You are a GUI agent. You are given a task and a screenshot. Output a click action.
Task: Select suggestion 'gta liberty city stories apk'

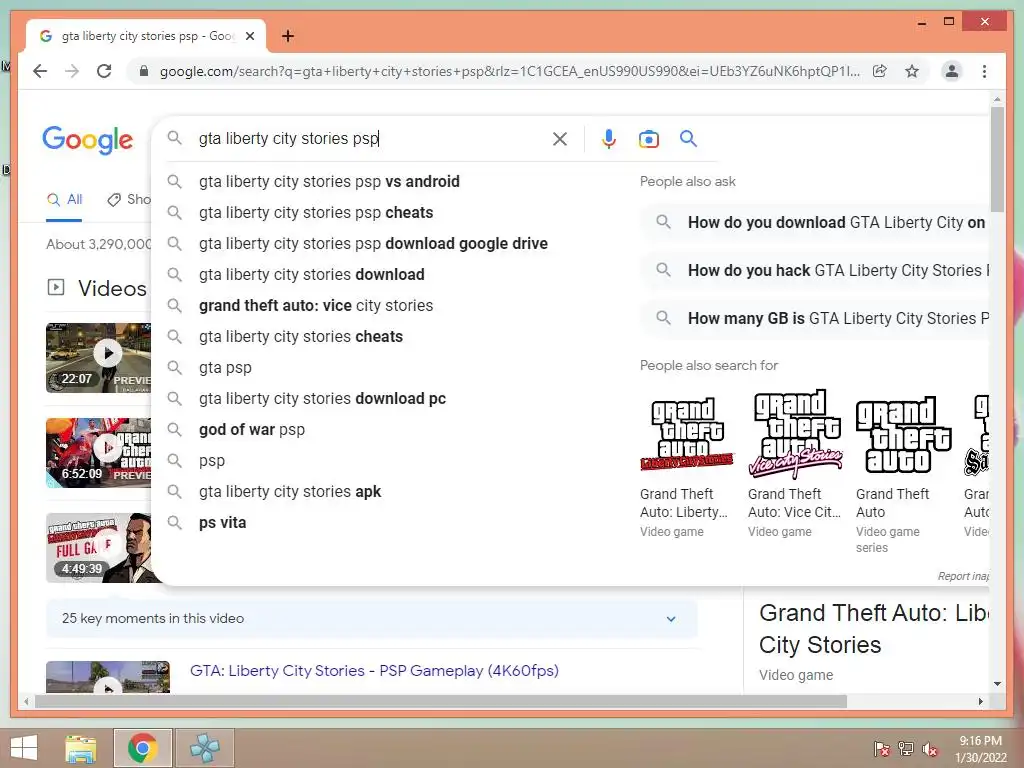[x=290, y=492]
